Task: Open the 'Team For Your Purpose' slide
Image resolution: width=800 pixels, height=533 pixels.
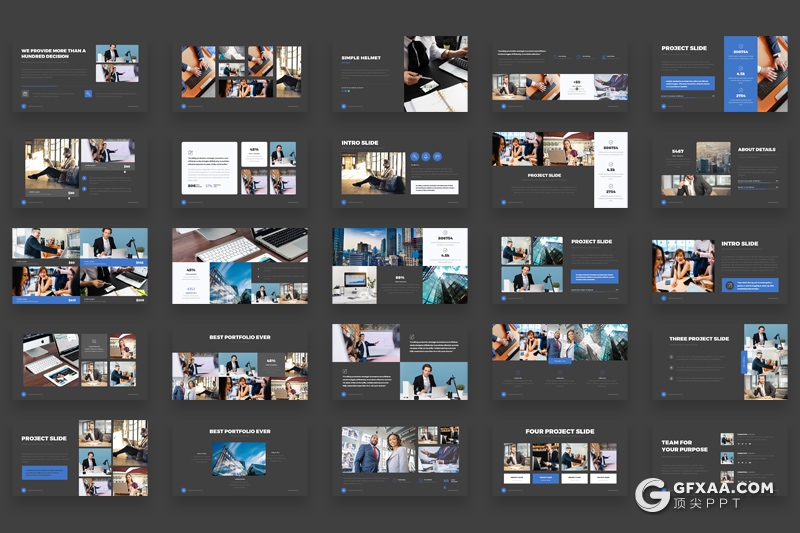Action: pos(720,458)
